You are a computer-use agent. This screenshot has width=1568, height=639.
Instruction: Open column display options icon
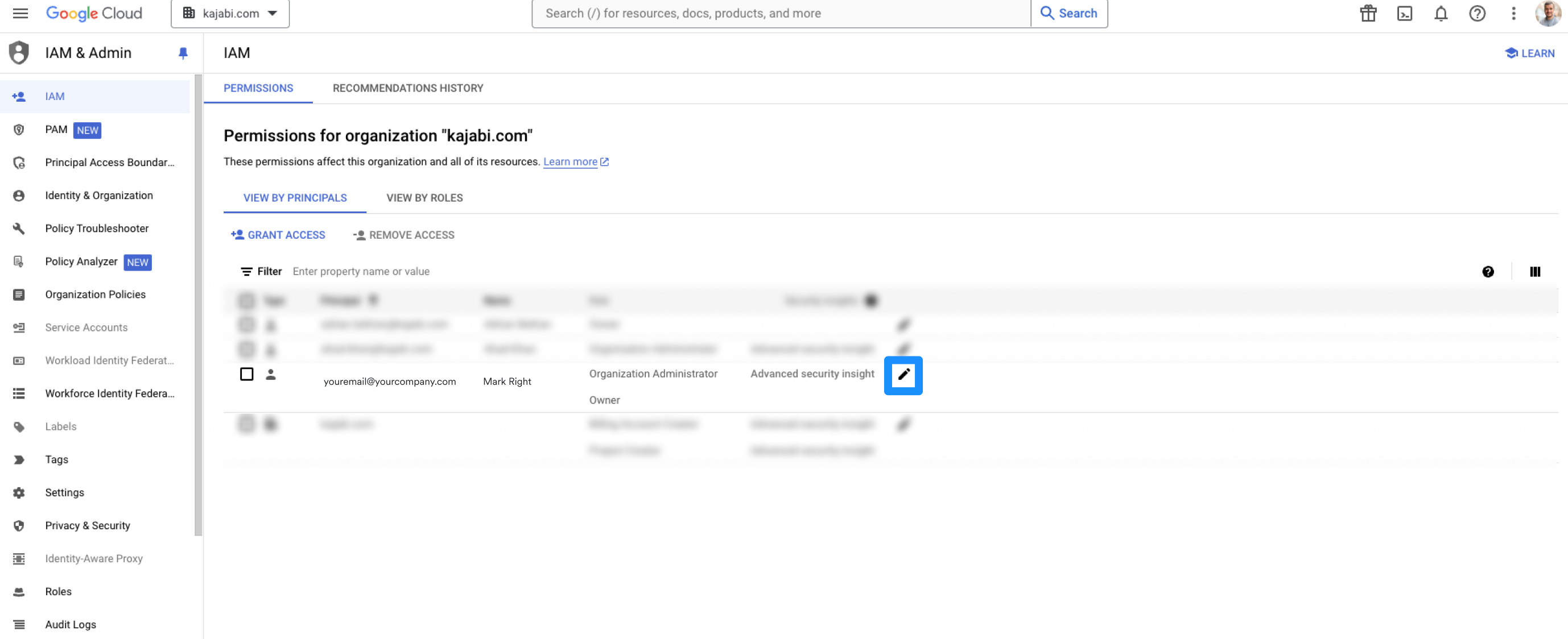pos(1534,272)
